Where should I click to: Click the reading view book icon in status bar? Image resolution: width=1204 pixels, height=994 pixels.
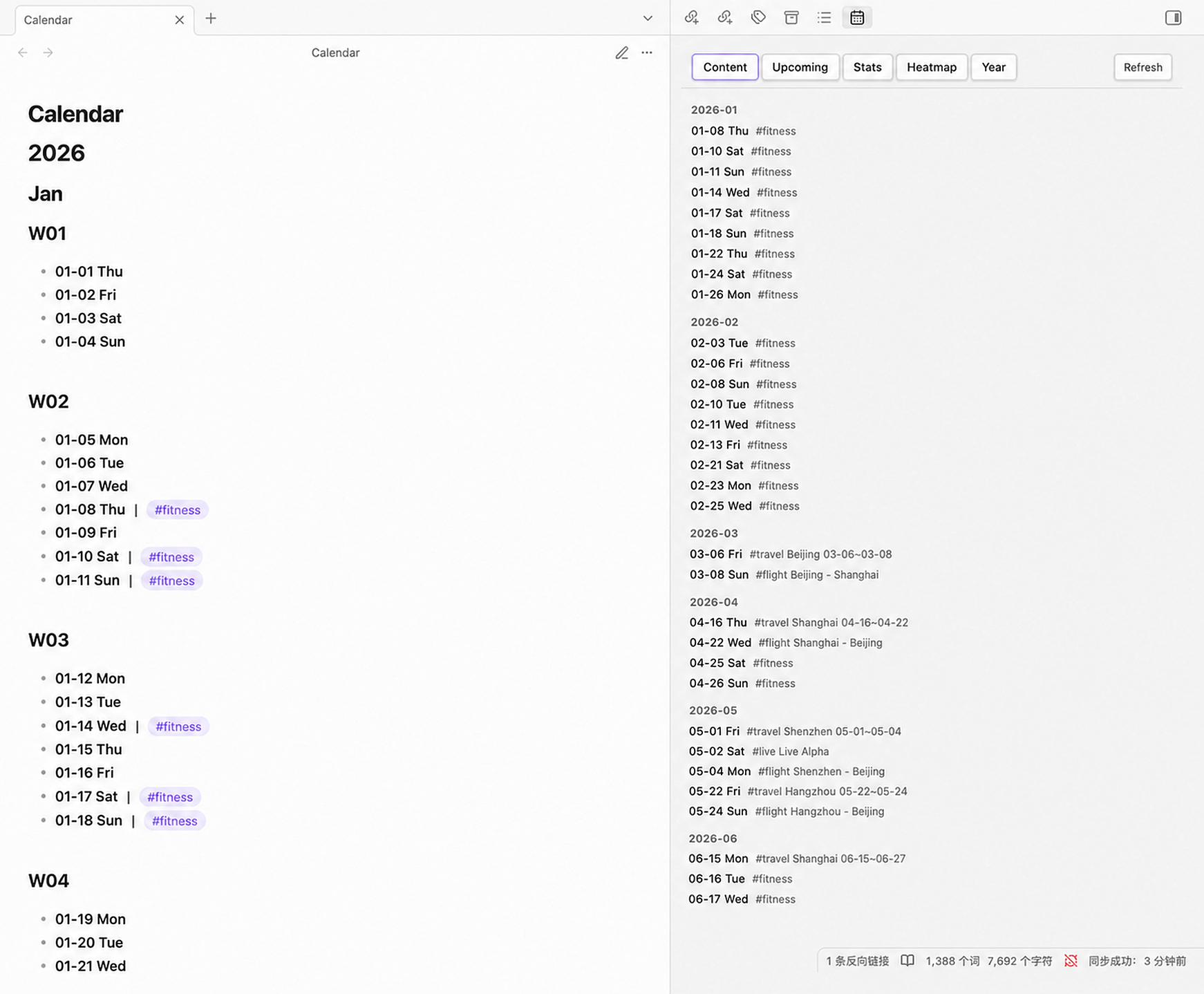pos(907,961)
